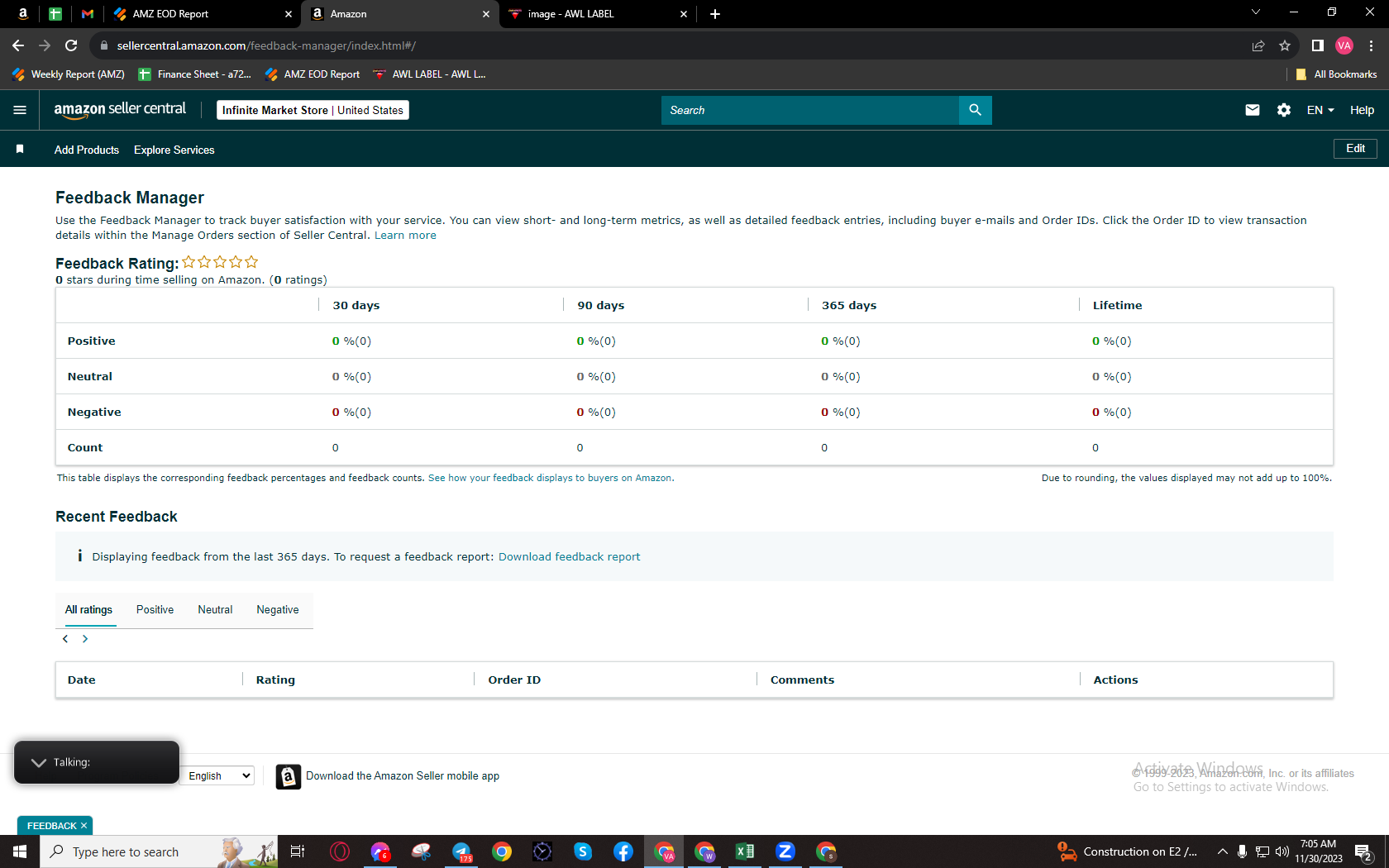Select the Positive ratings tab
The width and height of the screenshot is (1389, 868).
pos(155,610)
